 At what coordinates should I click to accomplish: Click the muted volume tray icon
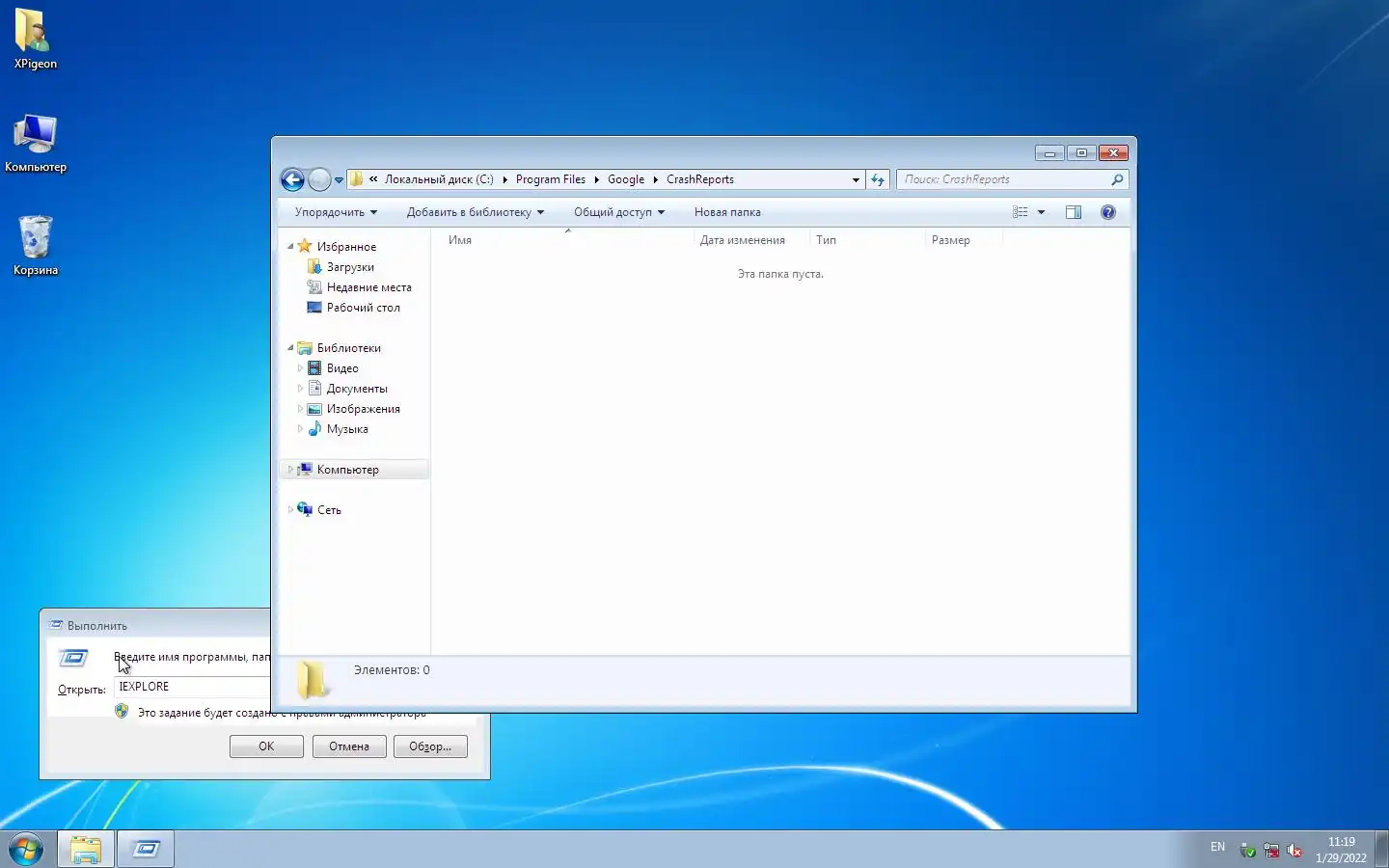pyautogui.click(x=1294, y=851)
